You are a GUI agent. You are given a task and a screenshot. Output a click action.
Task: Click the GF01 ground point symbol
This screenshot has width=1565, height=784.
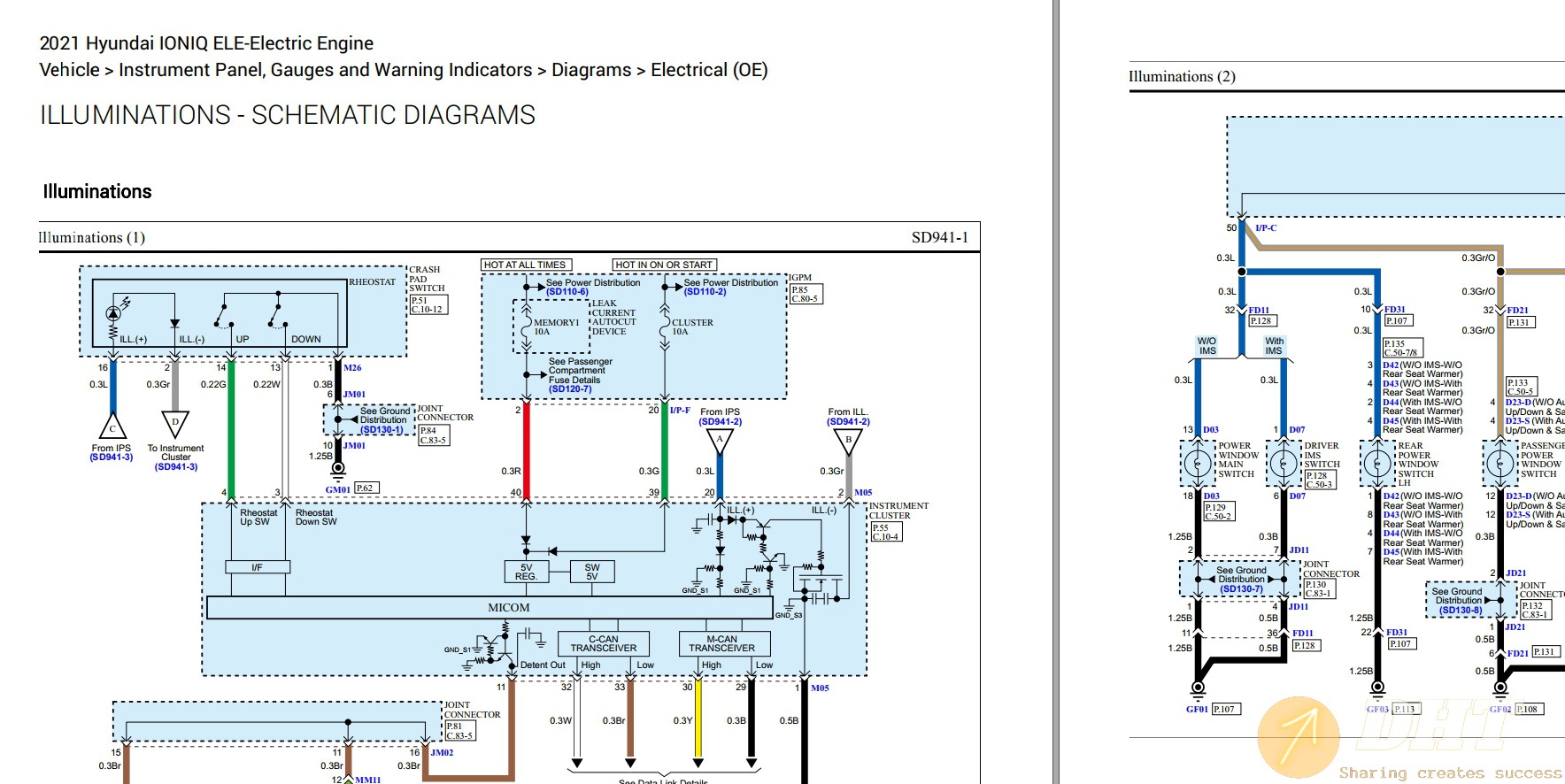1198,688
